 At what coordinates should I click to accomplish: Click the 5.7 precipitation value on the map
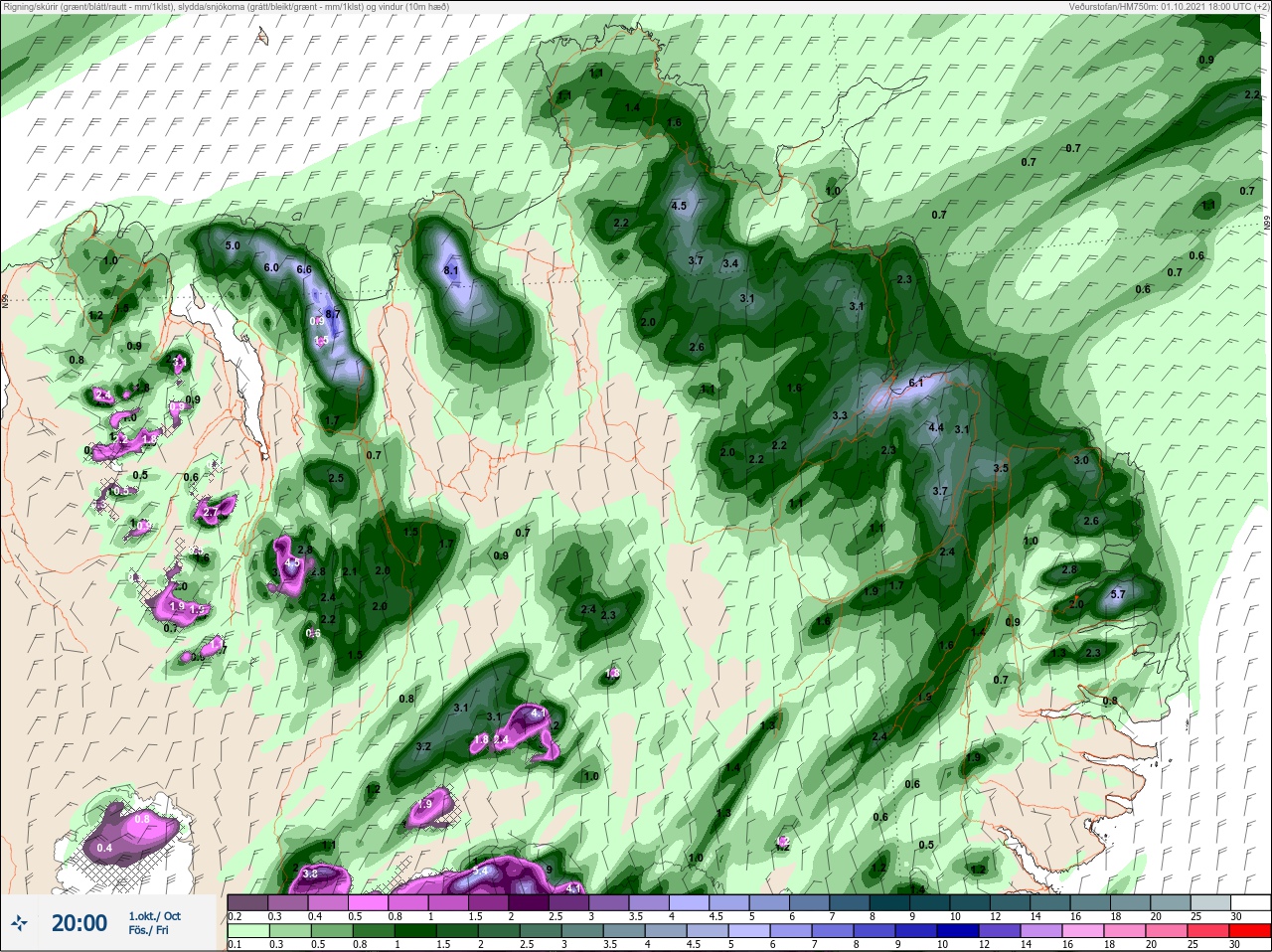coord(1117,594)
